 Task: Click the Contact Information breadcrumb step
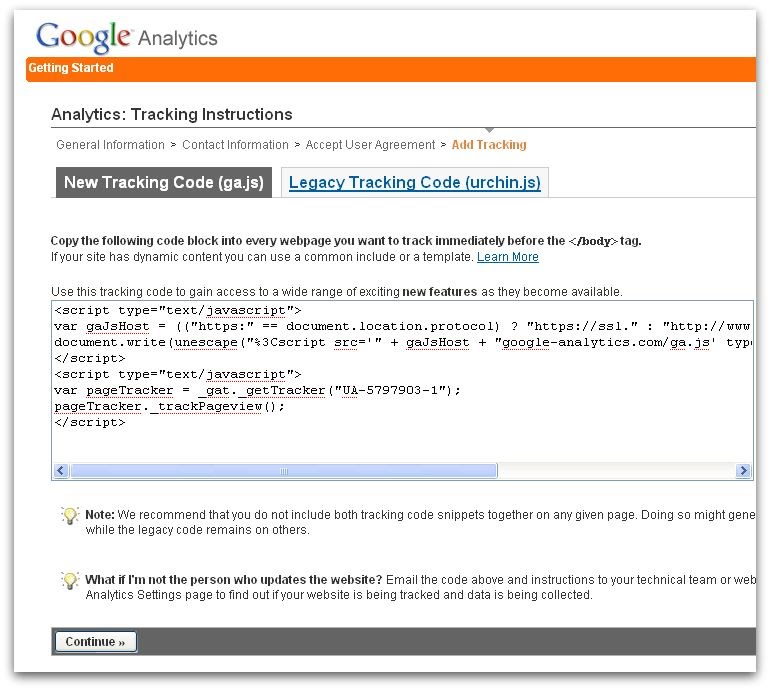point(235,145)
